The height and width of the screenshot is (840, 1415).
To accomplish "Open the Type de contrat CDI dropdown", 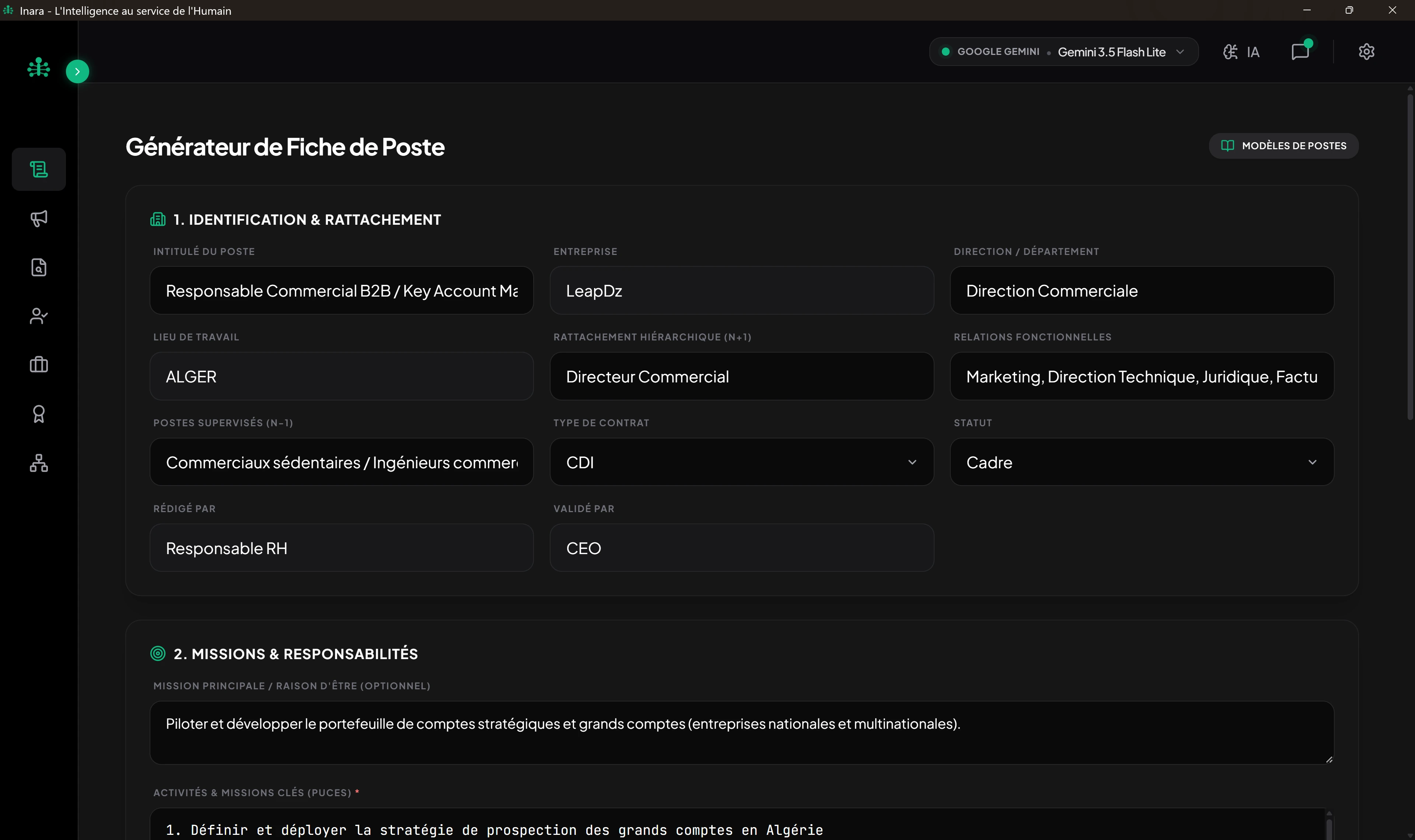I will (x=741, y=462).
